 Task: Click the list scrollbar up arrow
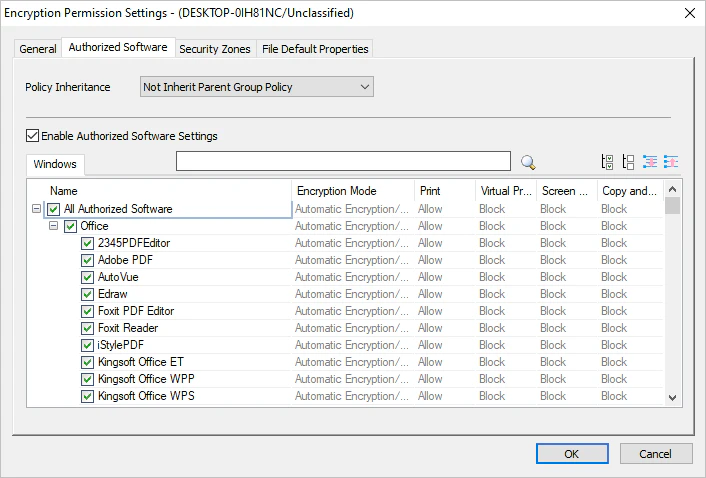pyautogui.click(x=673, y=189)
